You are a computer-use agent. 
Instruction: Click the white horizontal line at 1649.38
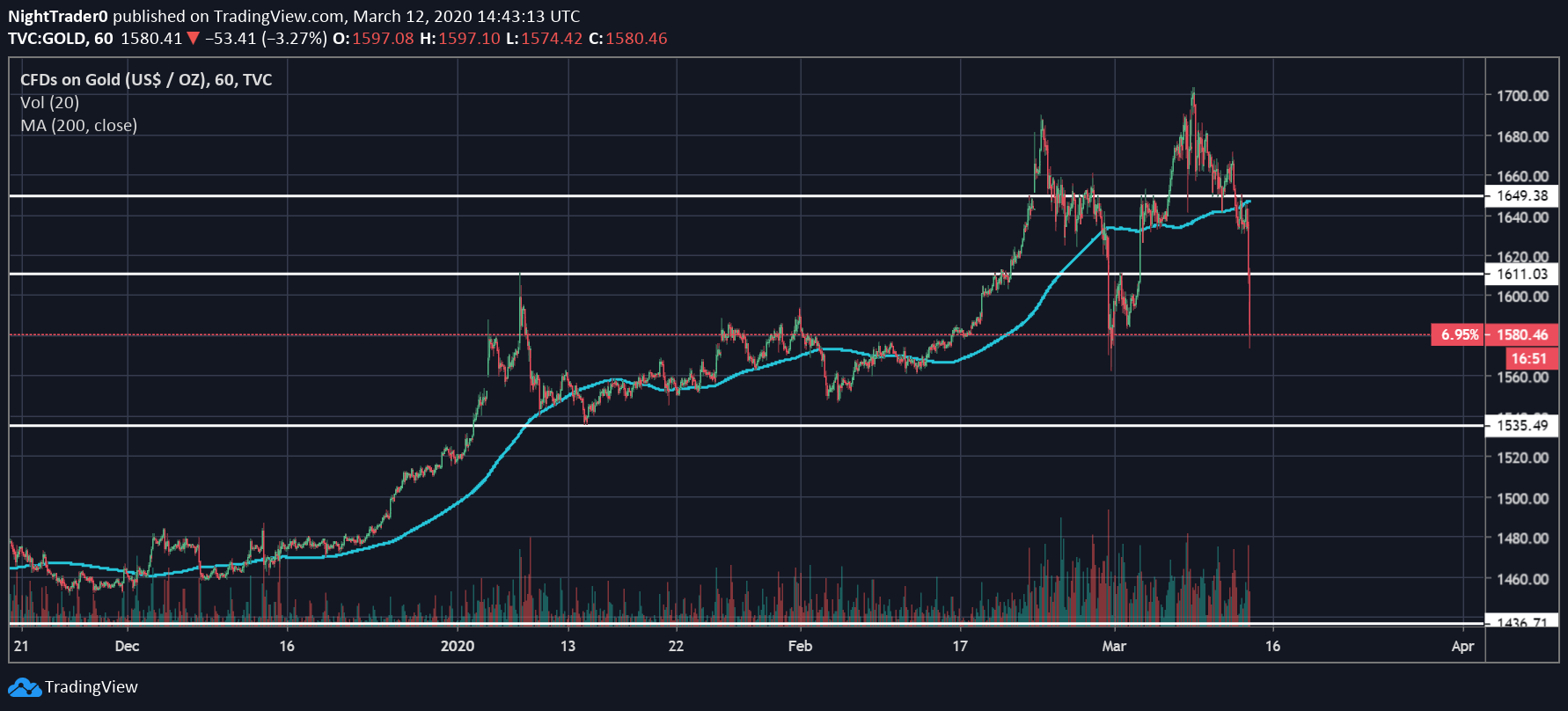(x=746, y=195)
